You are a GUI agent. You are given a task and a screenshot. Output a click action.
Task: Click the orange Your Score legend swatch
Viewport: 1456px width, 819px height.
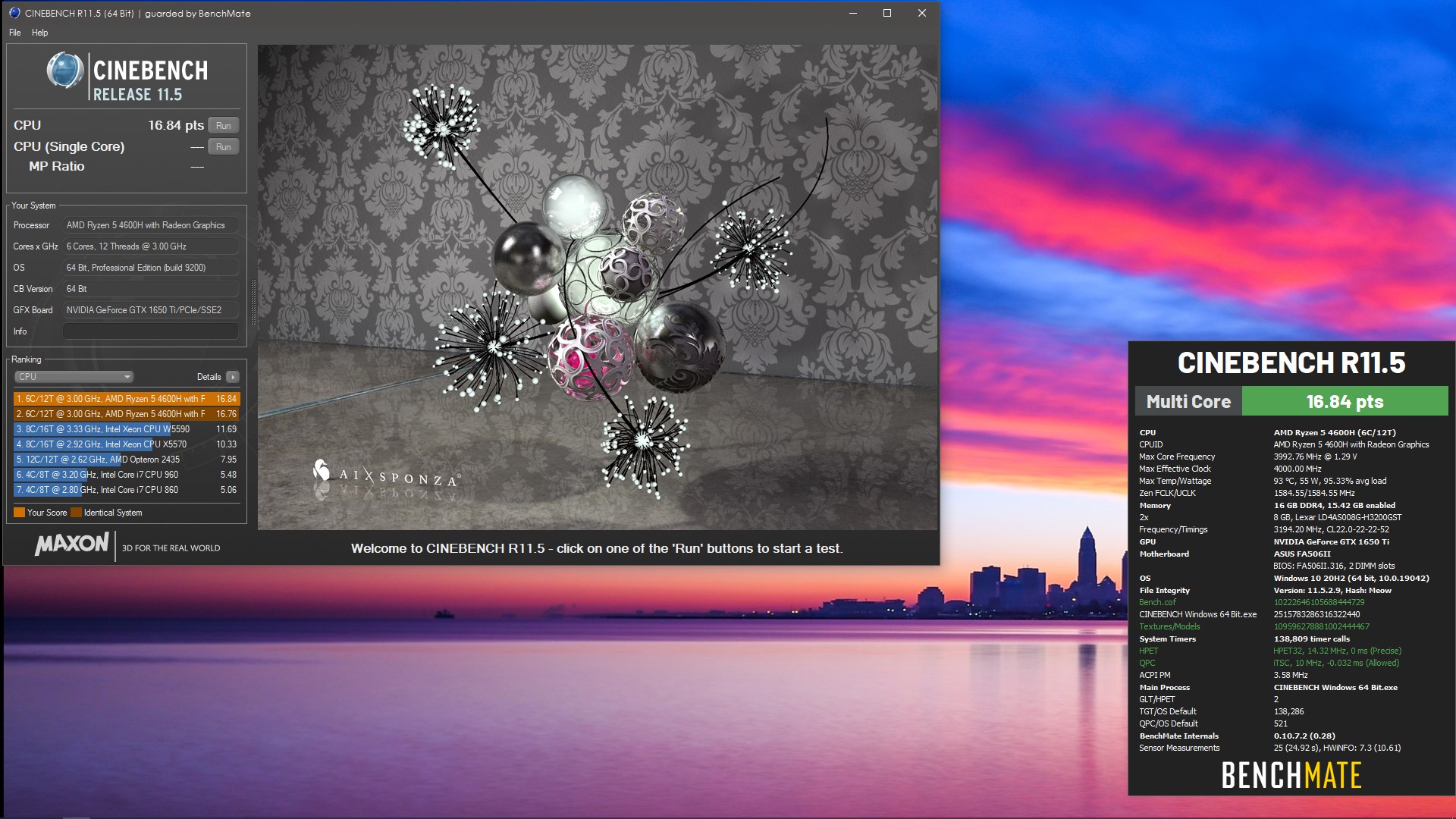click(x=19, y=513)
